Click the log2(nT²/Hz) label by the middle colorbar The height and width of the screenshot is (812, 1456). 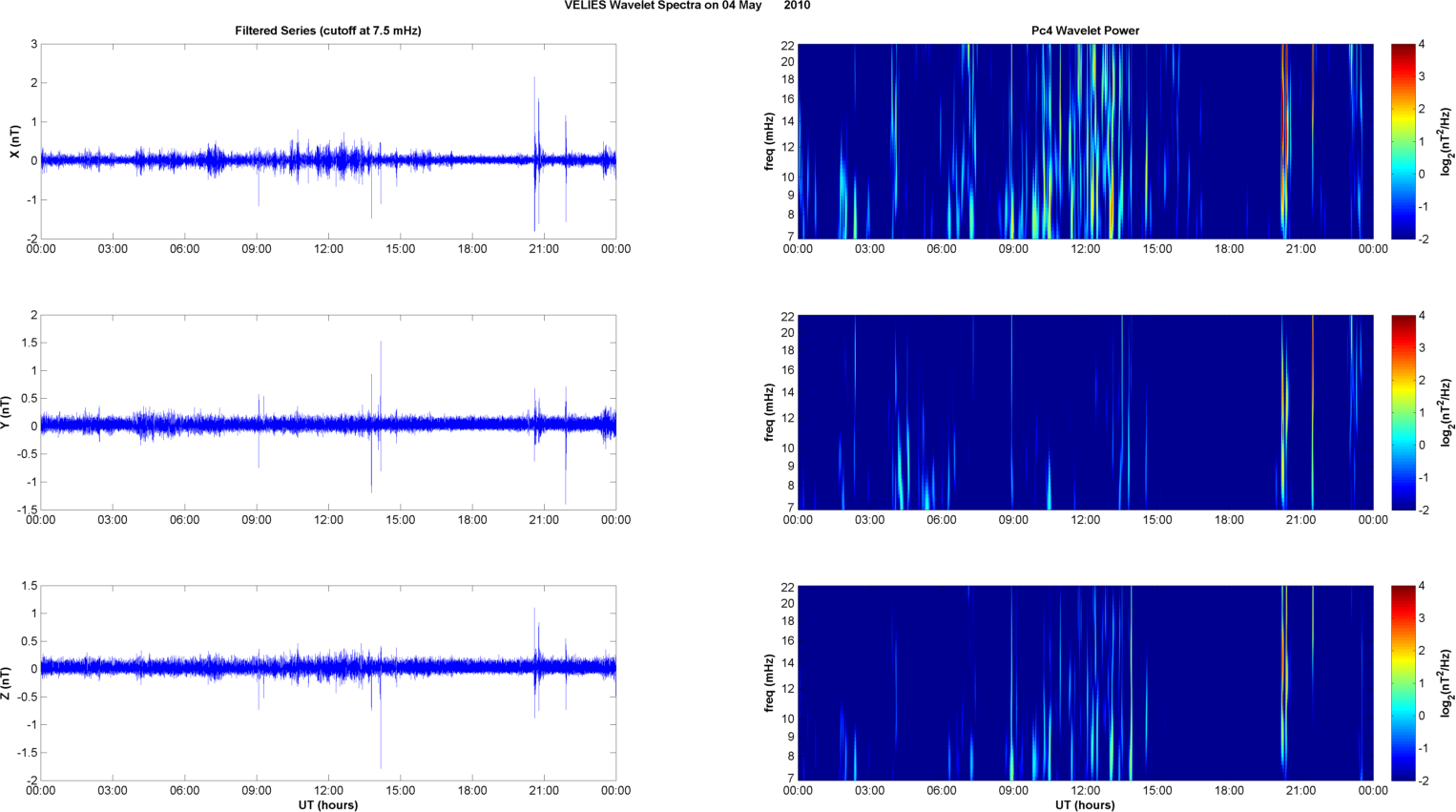pyautogui.click(x=1446, y=412)
